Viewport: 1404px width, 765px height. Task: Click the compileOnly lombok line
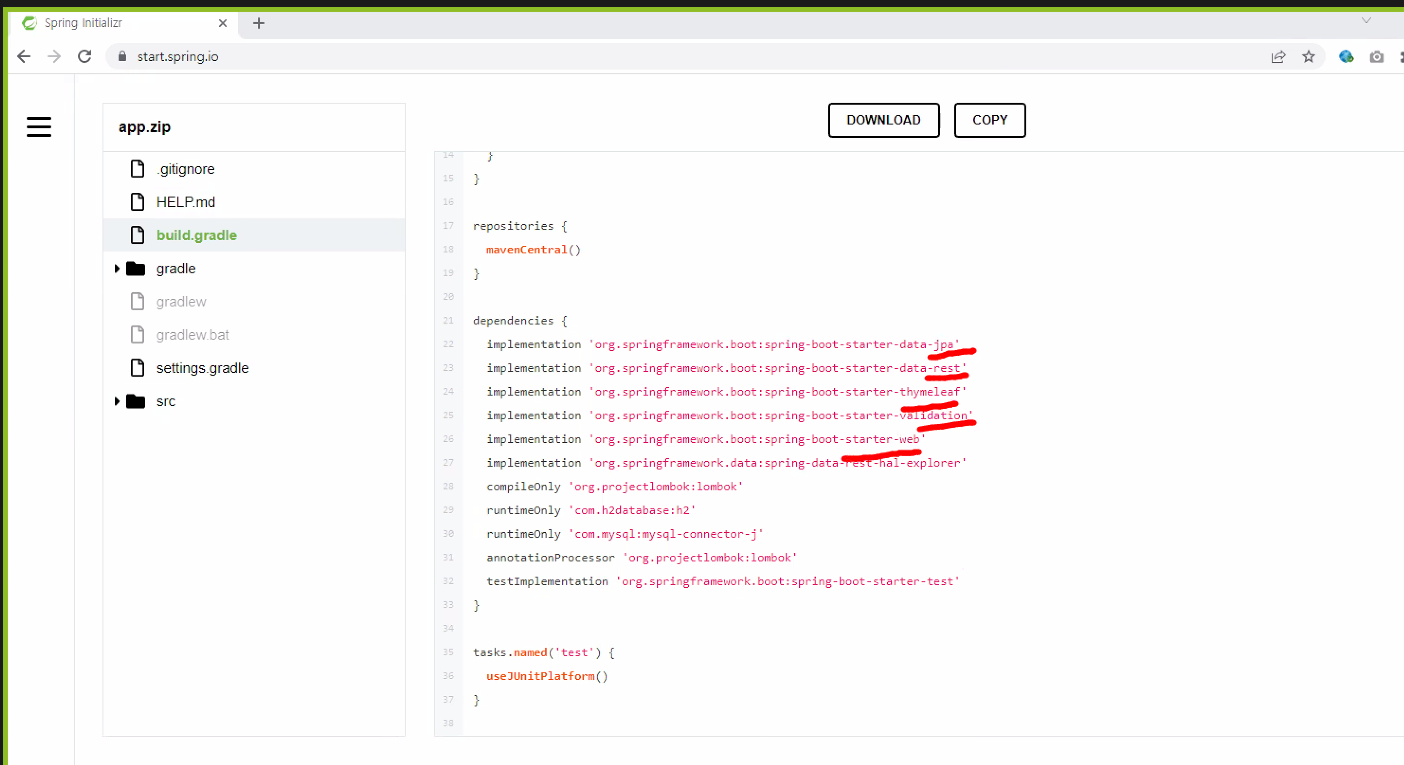[615, 486]
